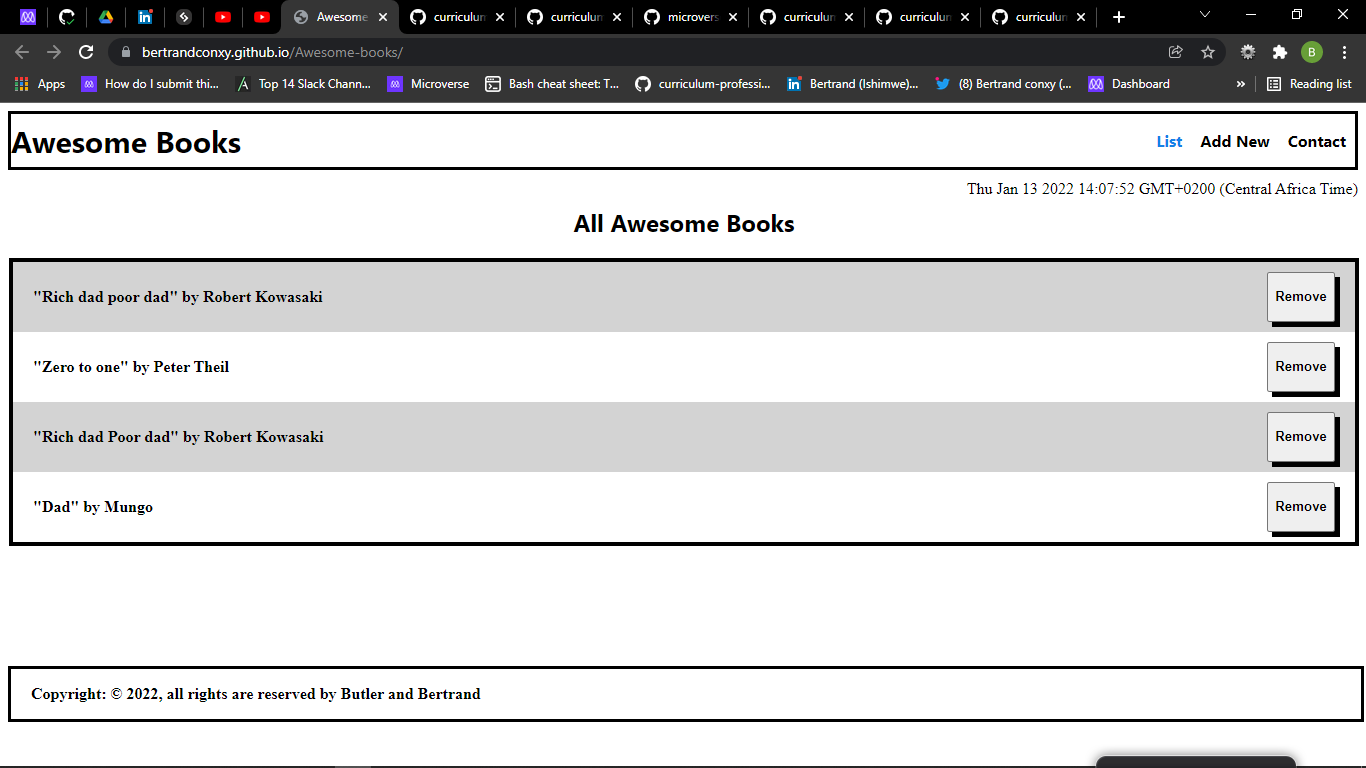Toggle the bookmark star for this page
1366x768 pixels.
[x=1208, y=50]
